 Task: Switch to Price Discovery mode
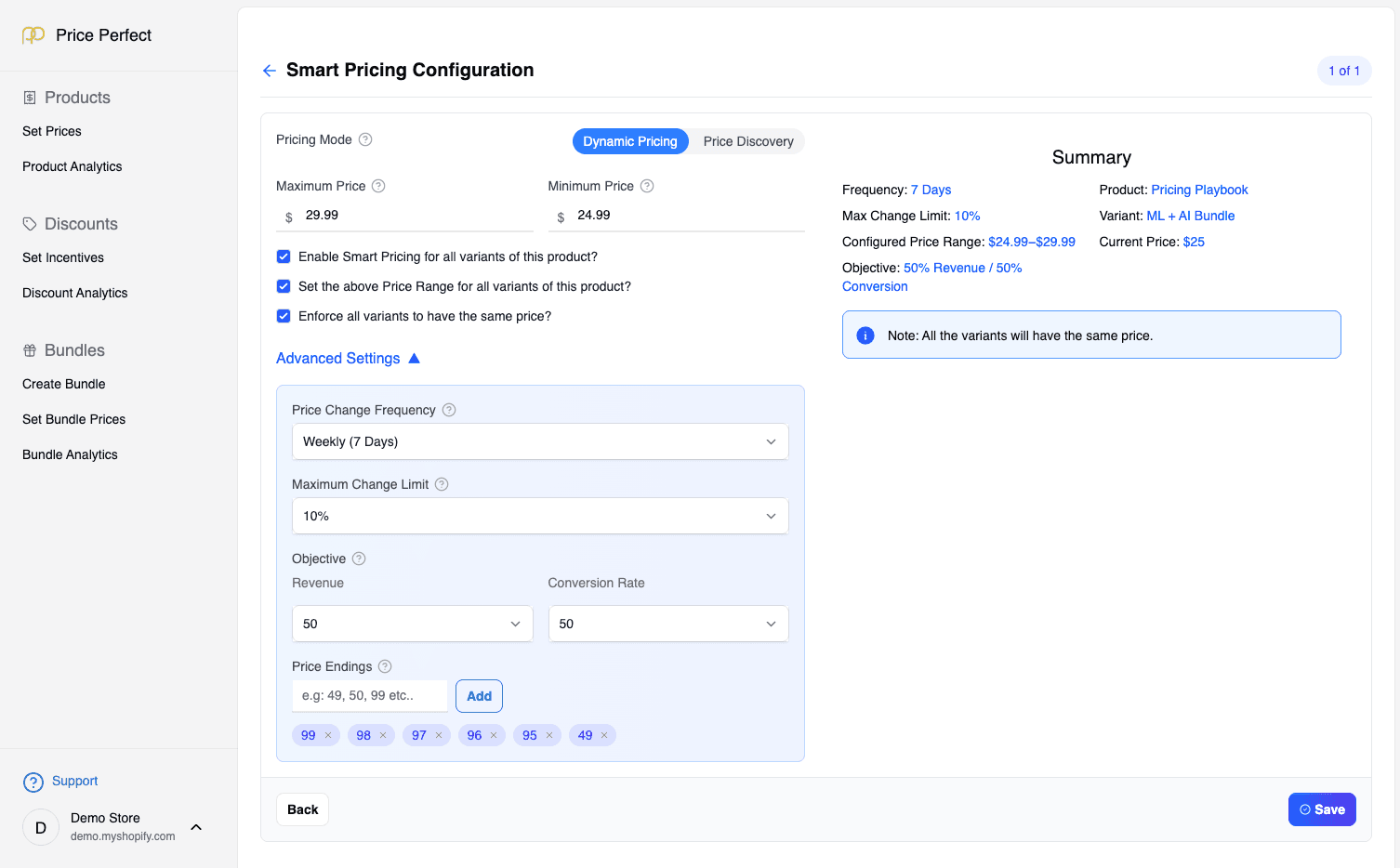[747, 141]
